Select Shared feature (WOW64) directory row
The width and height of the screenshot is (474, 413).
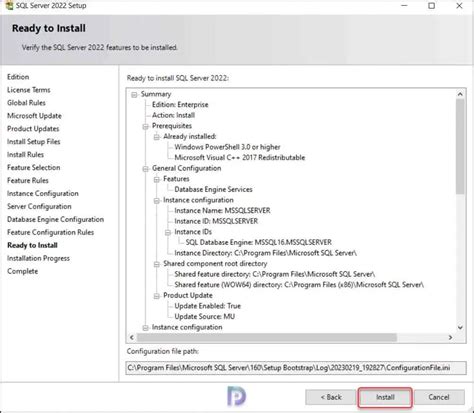(299, 285)
